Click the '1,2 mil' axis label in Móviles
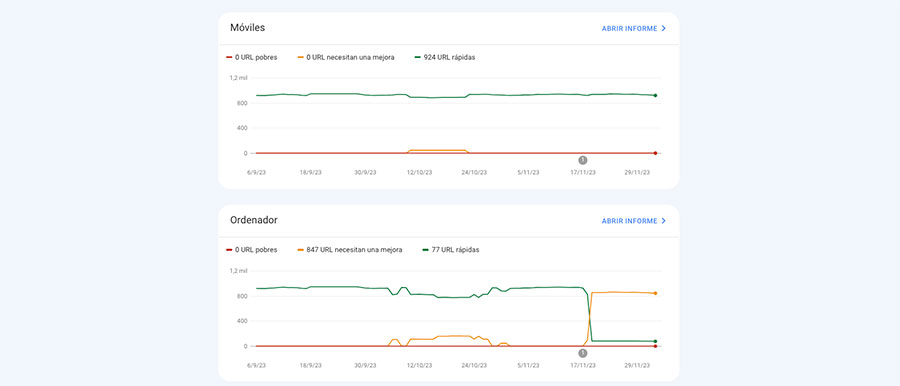Image resolution: width=900 pixels, height=386 pixels. [239, 78]
